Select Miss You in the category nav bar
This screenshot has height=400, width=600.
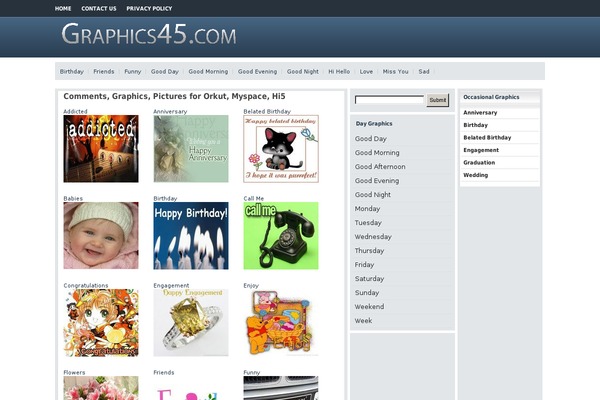[x=396, y=72]
